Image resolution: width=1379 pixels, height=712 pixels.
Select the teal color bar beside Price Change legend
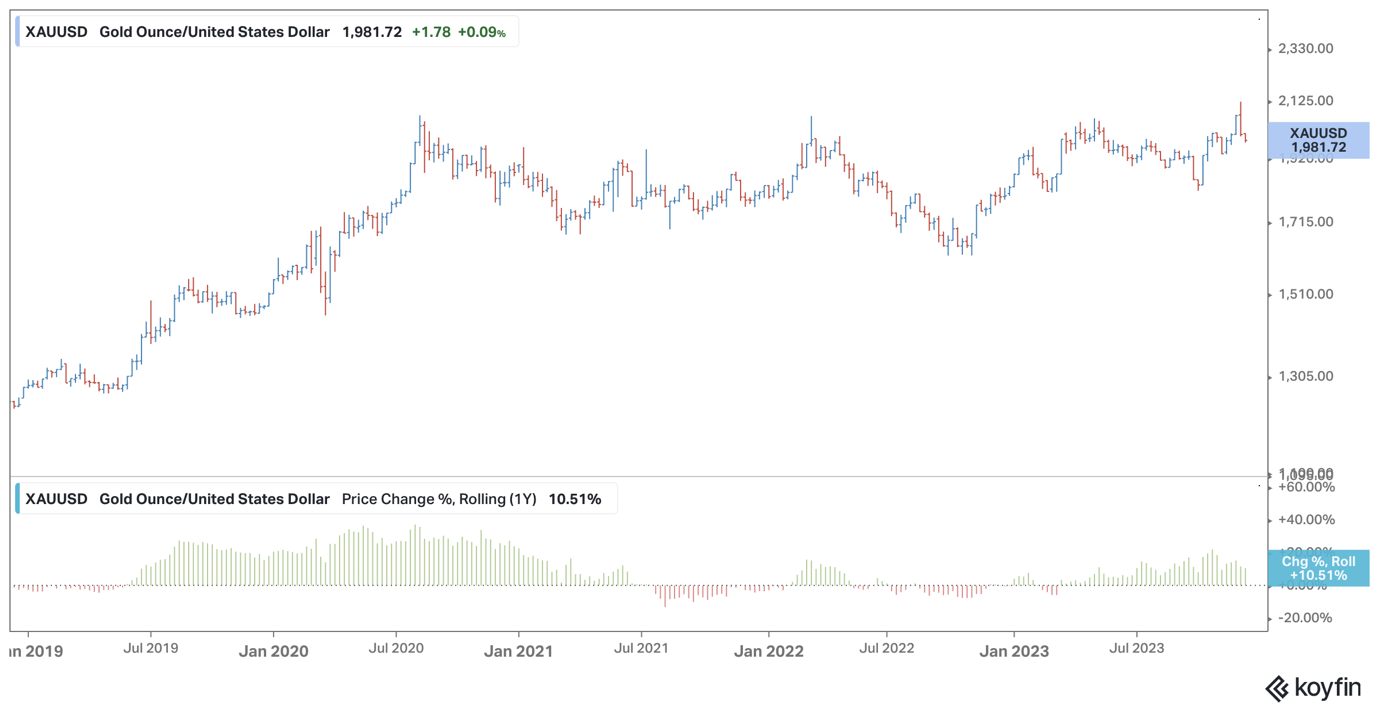(x=17, y=499)
